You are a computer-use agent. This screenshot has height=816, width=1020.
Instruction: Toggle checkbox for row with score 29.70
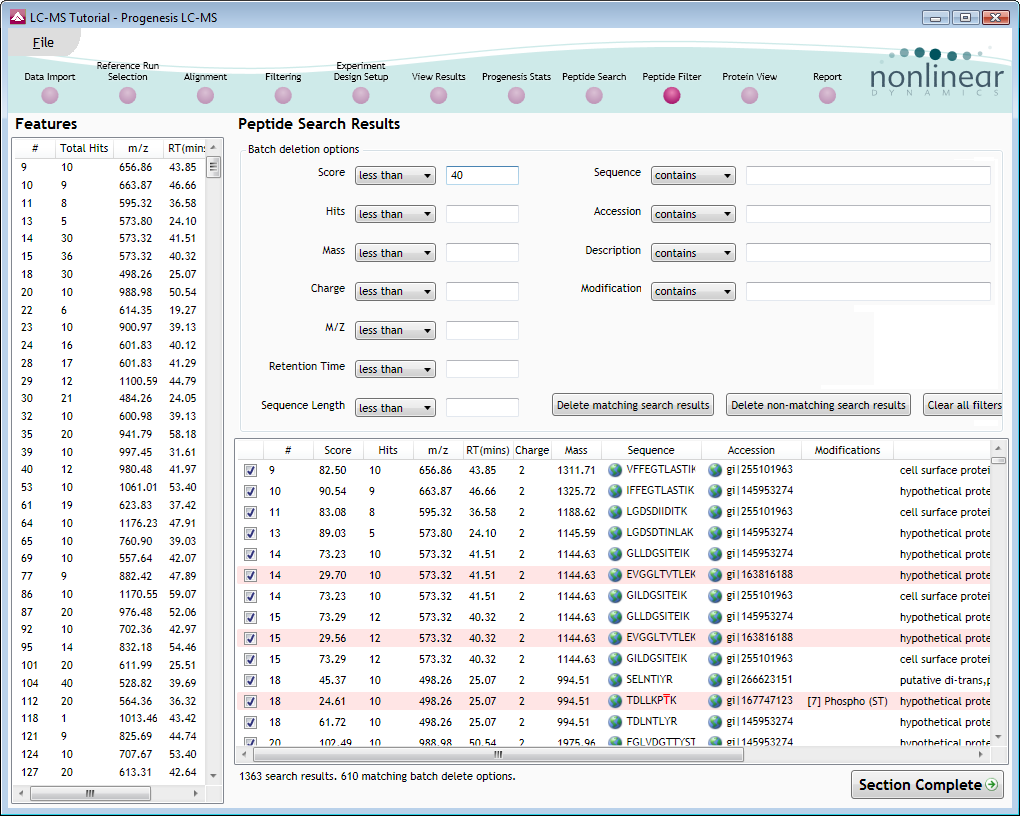[x=250, y=575]
